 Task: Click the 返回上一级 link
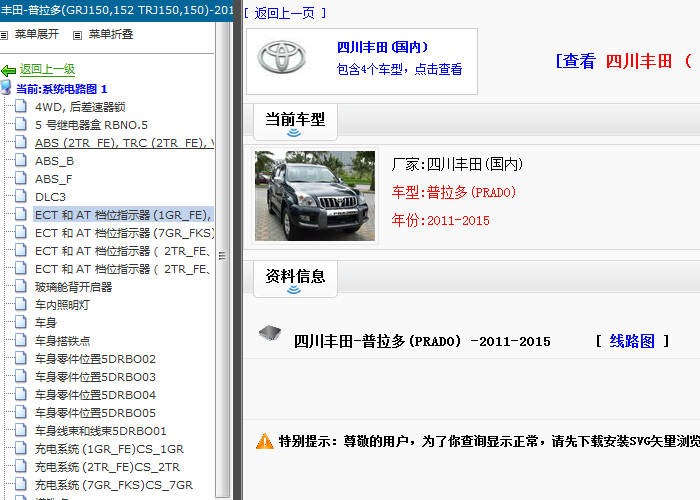(x=47, y=69)
